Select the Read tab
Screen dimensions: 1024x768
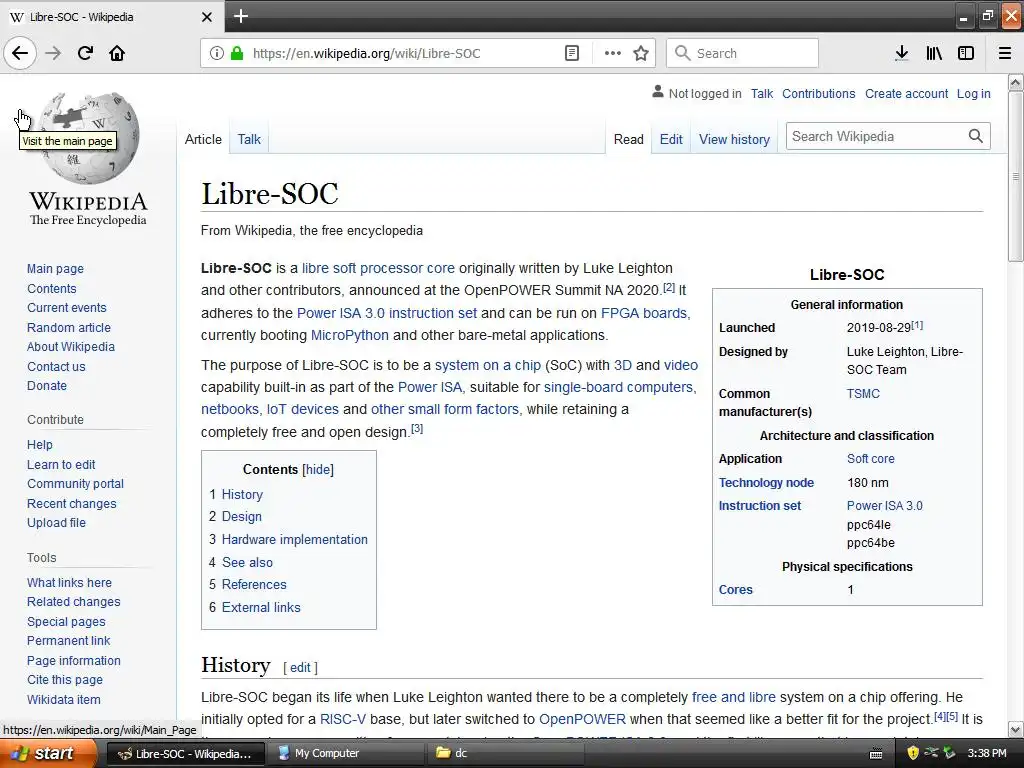[628, 139]
